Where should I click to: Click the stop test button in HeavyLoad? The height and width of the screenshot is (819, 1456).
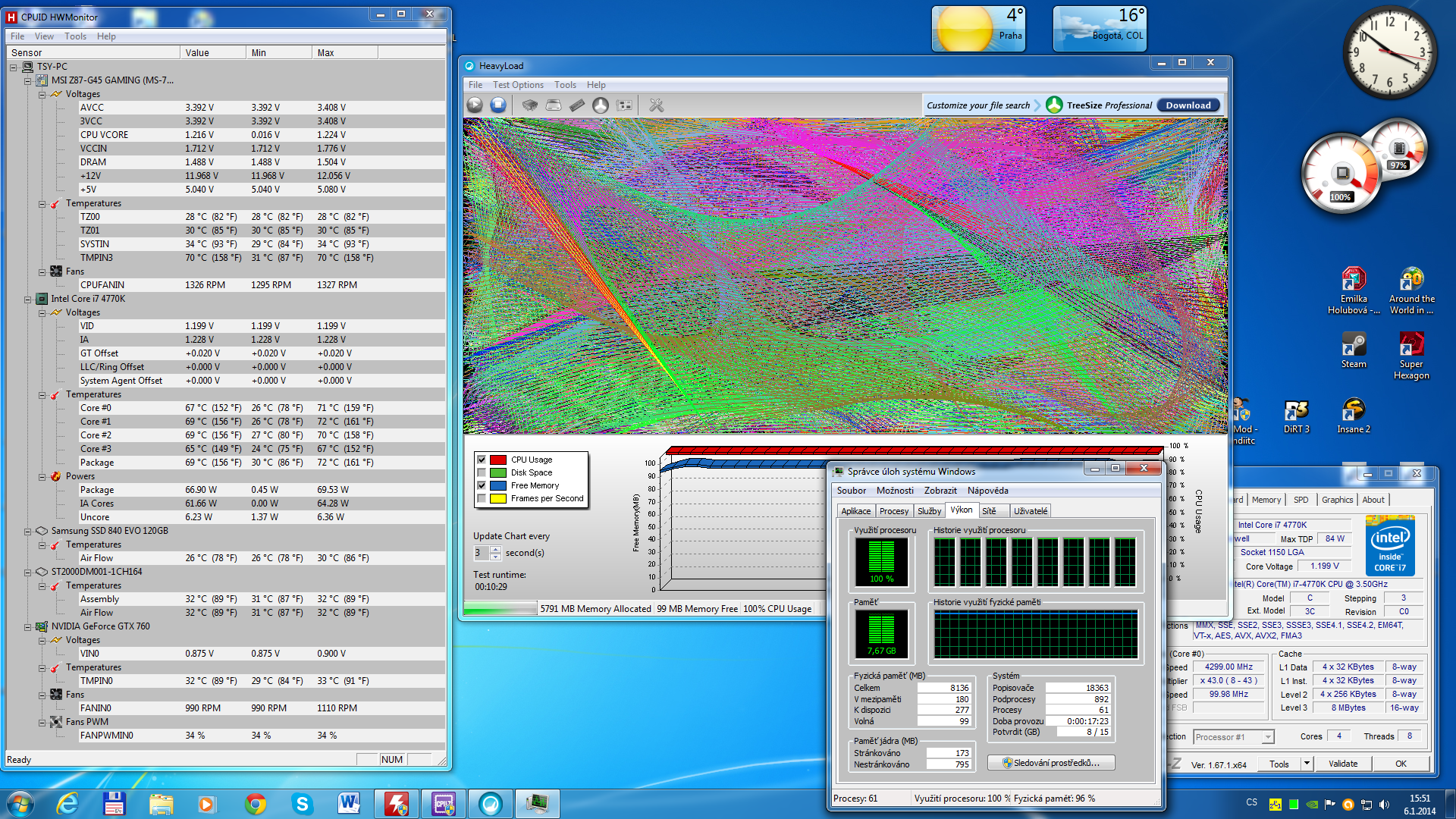point(498,105)
